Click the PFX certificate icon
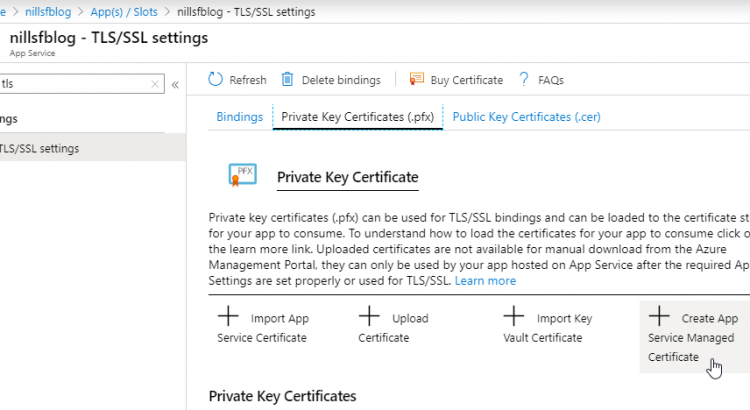This screenshot has width=750, height=410. [x=243, y=175]
